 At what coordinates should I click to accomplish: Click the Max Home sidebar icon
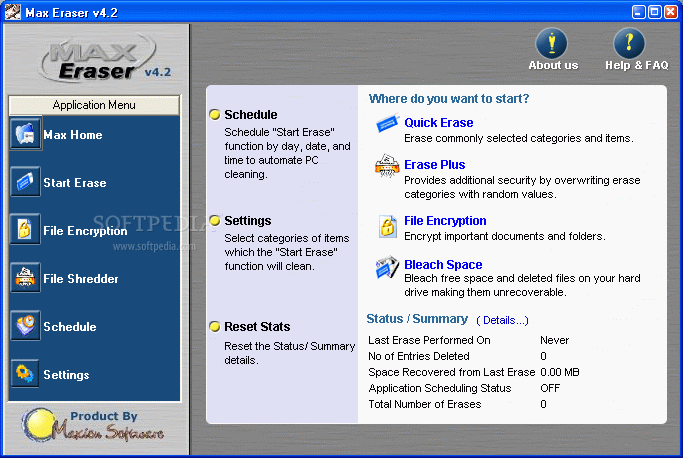coord(25,134)
